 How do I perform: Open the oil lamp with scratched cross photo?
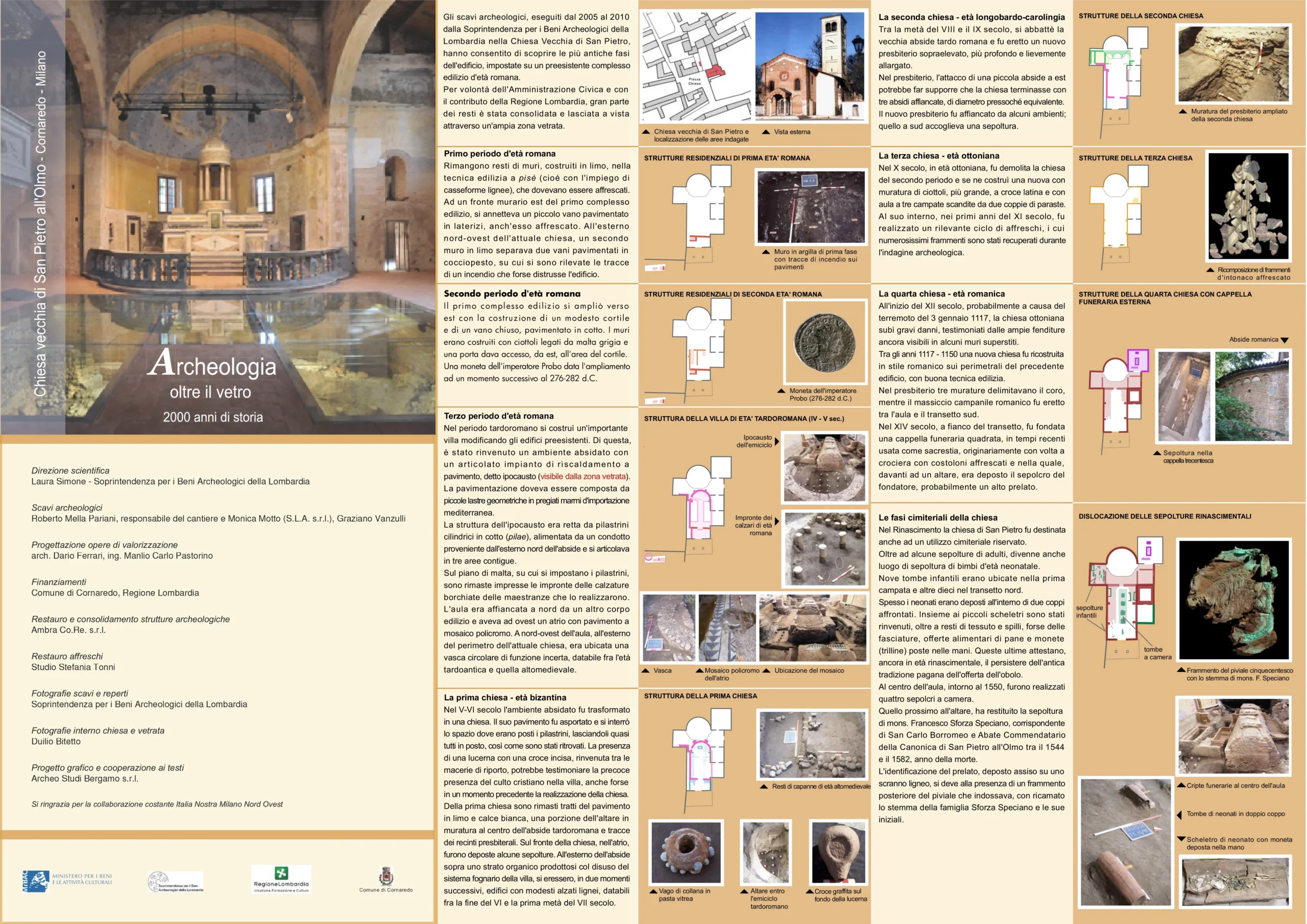point(838,852)
